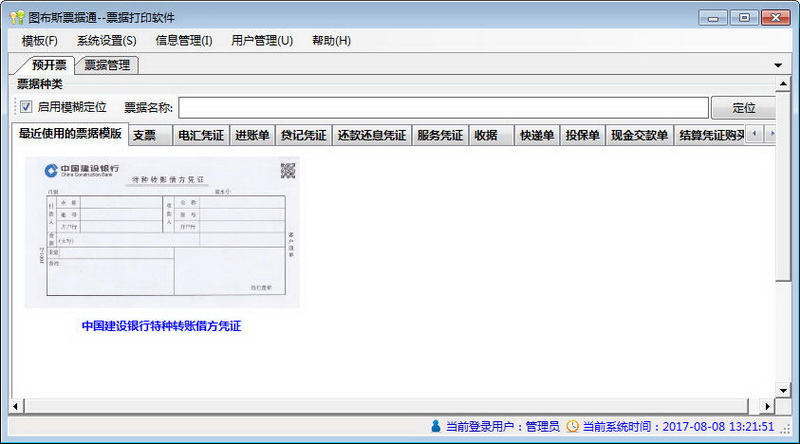Viewport: 800px width, 444px height.
Task: Click the 定位 button
Action: [743, 108]
